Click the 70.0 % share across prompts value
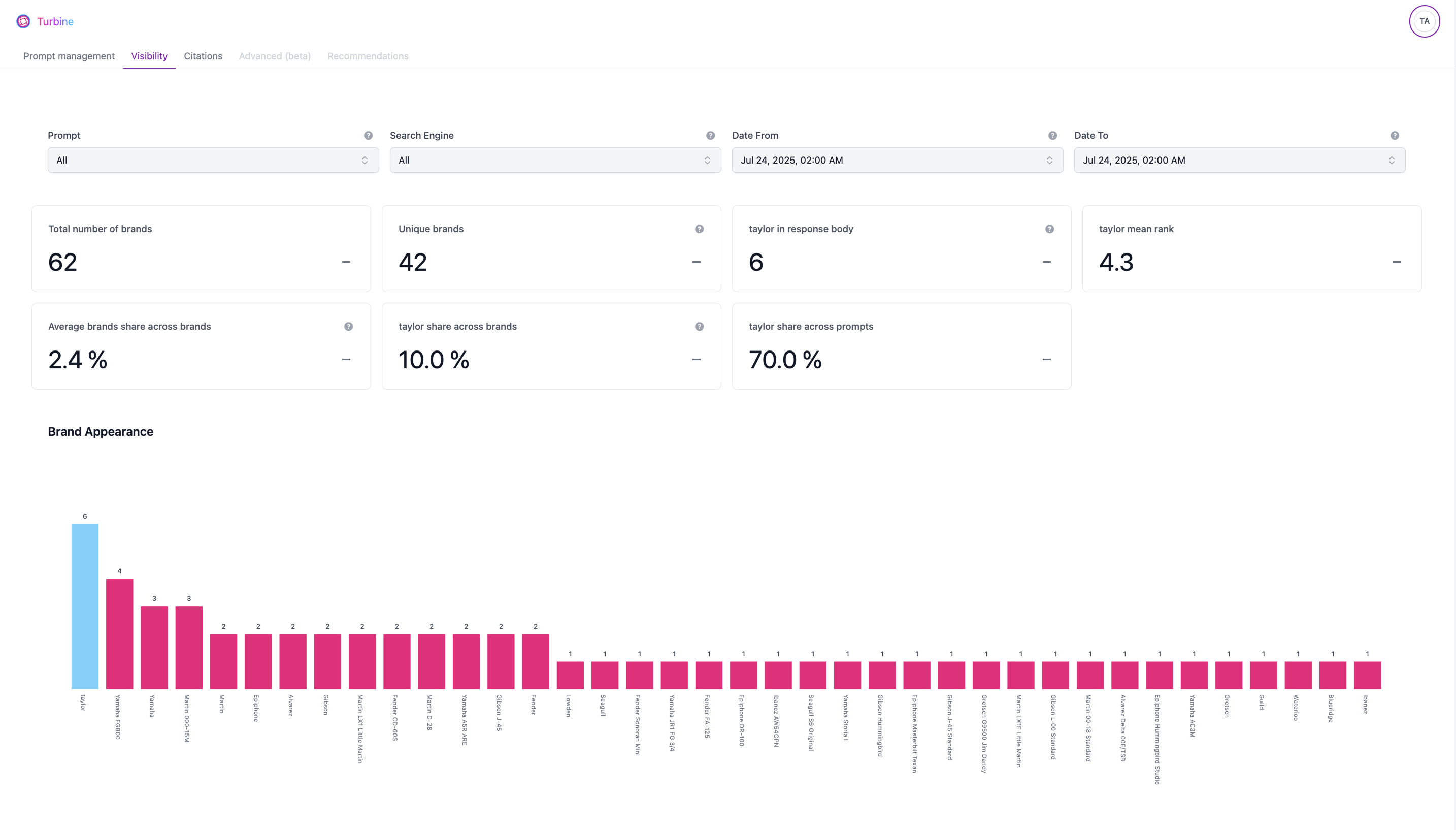Screen dimensions: 1456x830 (x=785, y=360)
